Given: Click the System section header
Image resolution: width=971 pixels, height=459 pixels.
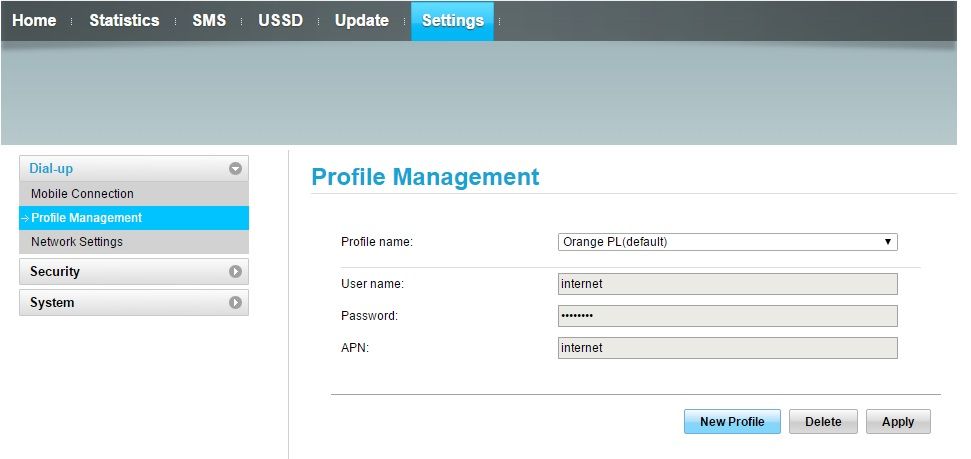Looking at the screenshot, I should point(134,302).
